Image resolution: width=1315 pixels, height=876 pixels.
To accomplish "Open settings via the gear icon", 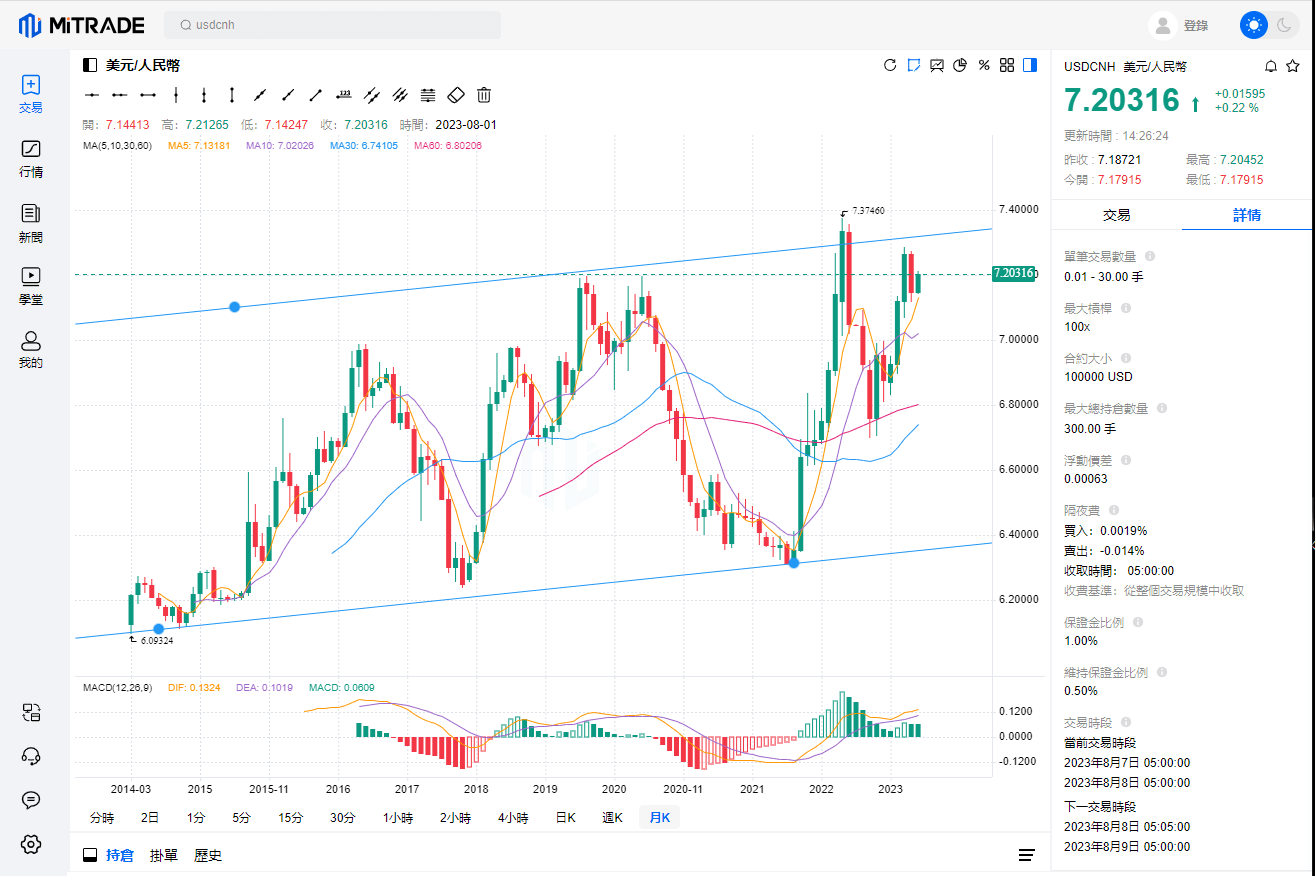I will click(x=31, y=844).
